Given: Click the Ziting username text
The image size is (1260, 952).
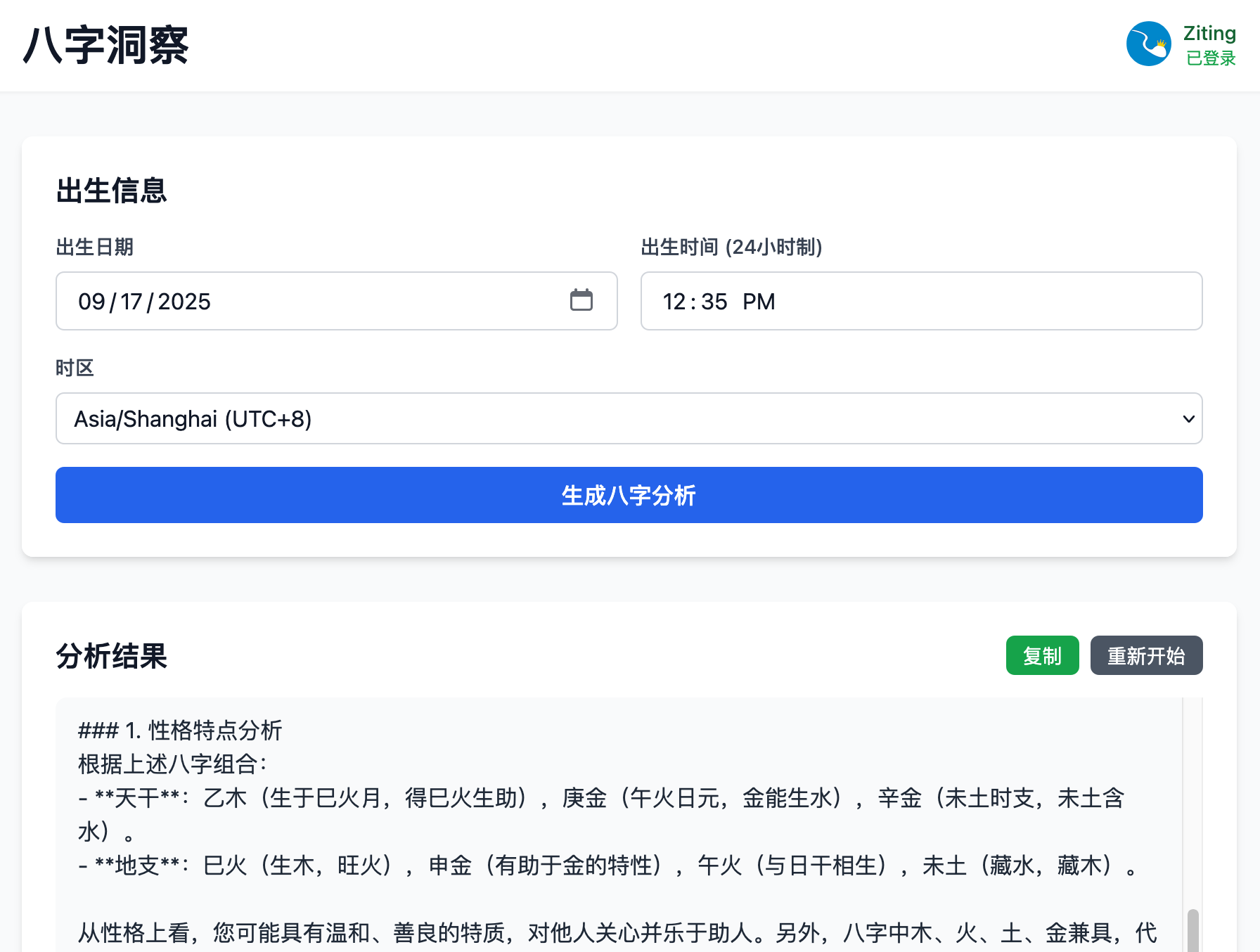Looking at the screenshot, I should point(1209,33).
